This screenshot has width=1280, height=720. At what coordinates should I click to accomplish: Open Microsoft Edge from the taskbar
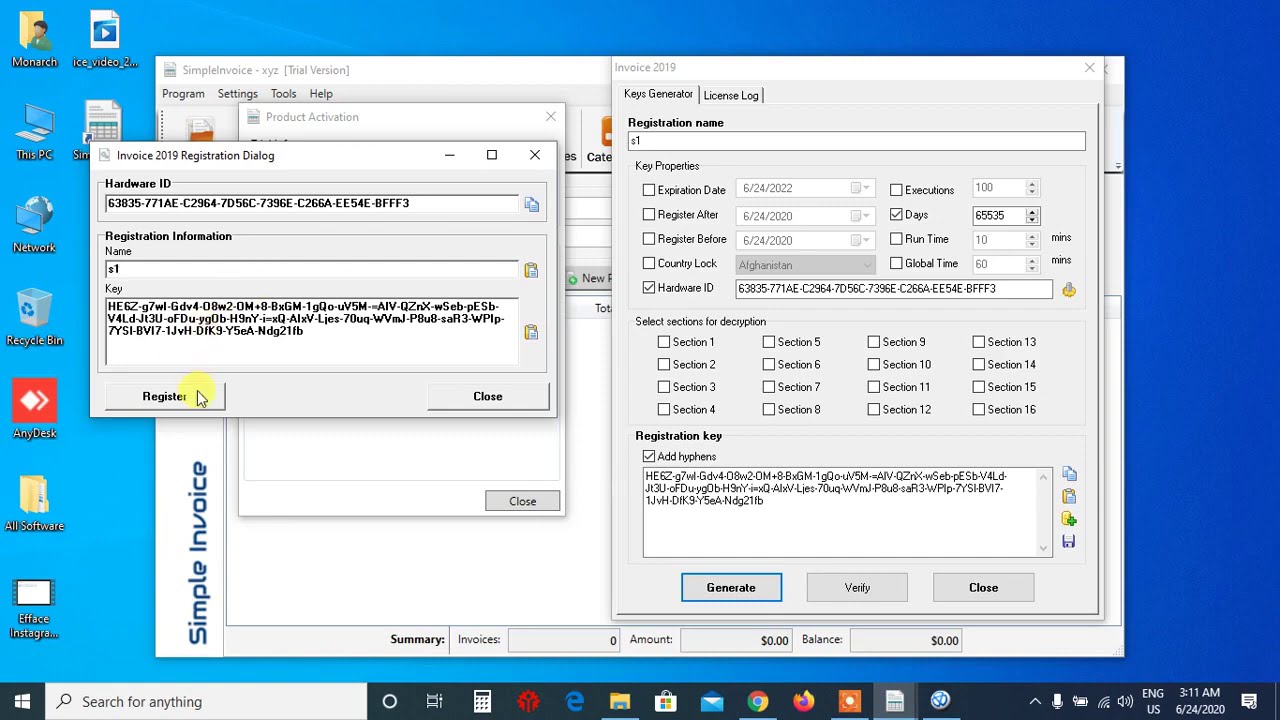(574, 701)
